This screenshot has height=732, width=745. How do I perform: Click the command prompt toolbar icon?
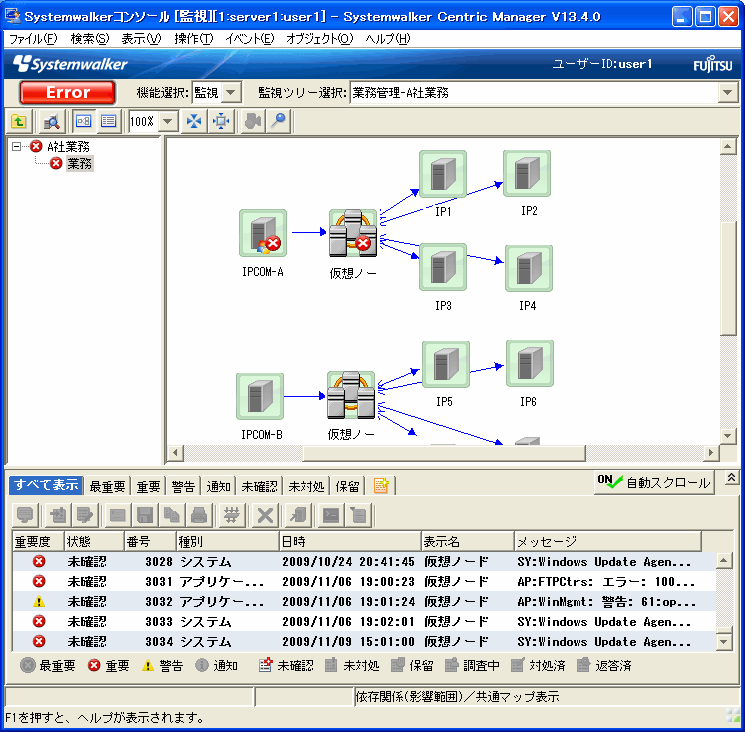pyautogui.click(x=331, y=515)
